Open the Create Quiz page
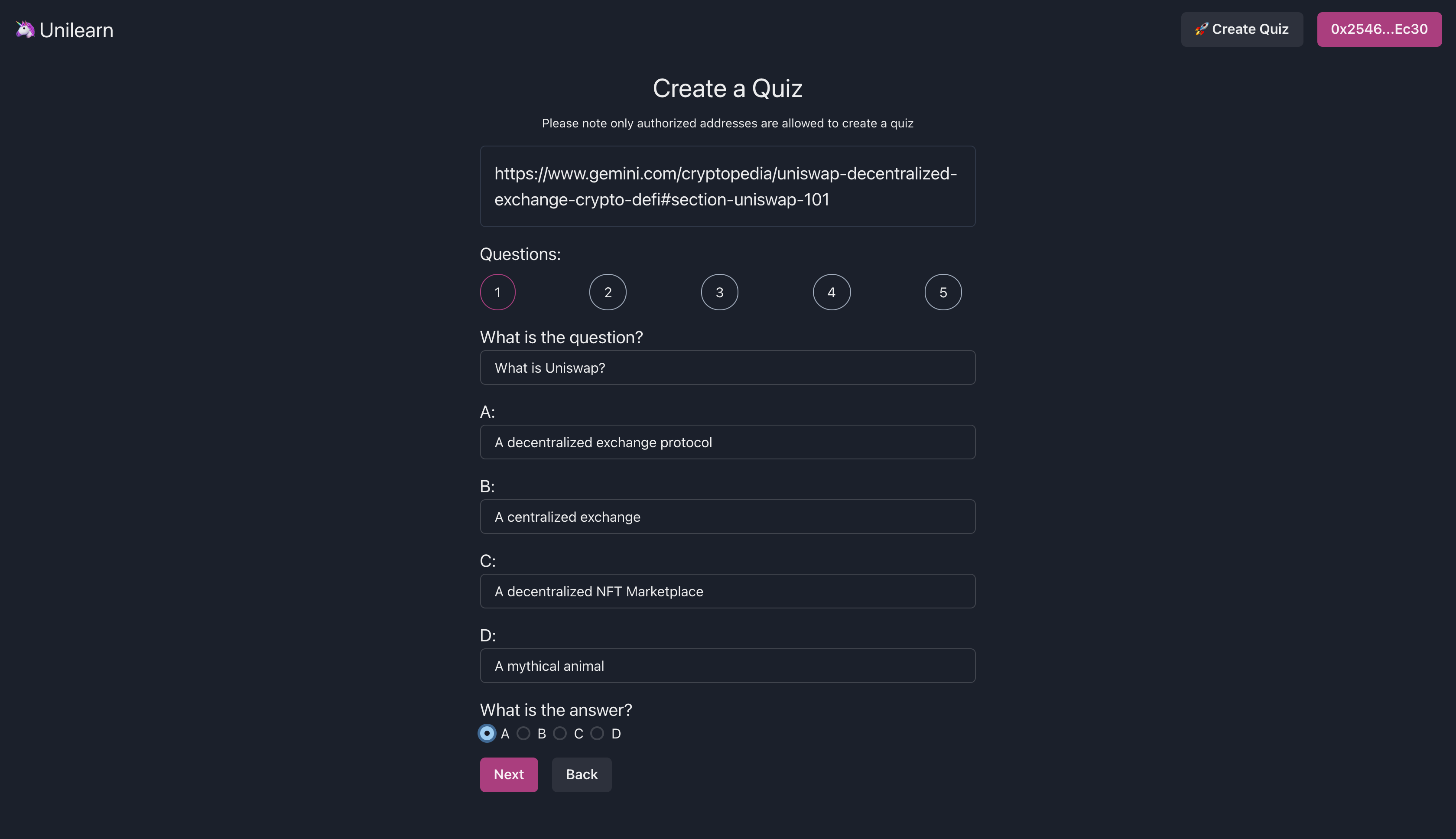 coord(1242,29)
